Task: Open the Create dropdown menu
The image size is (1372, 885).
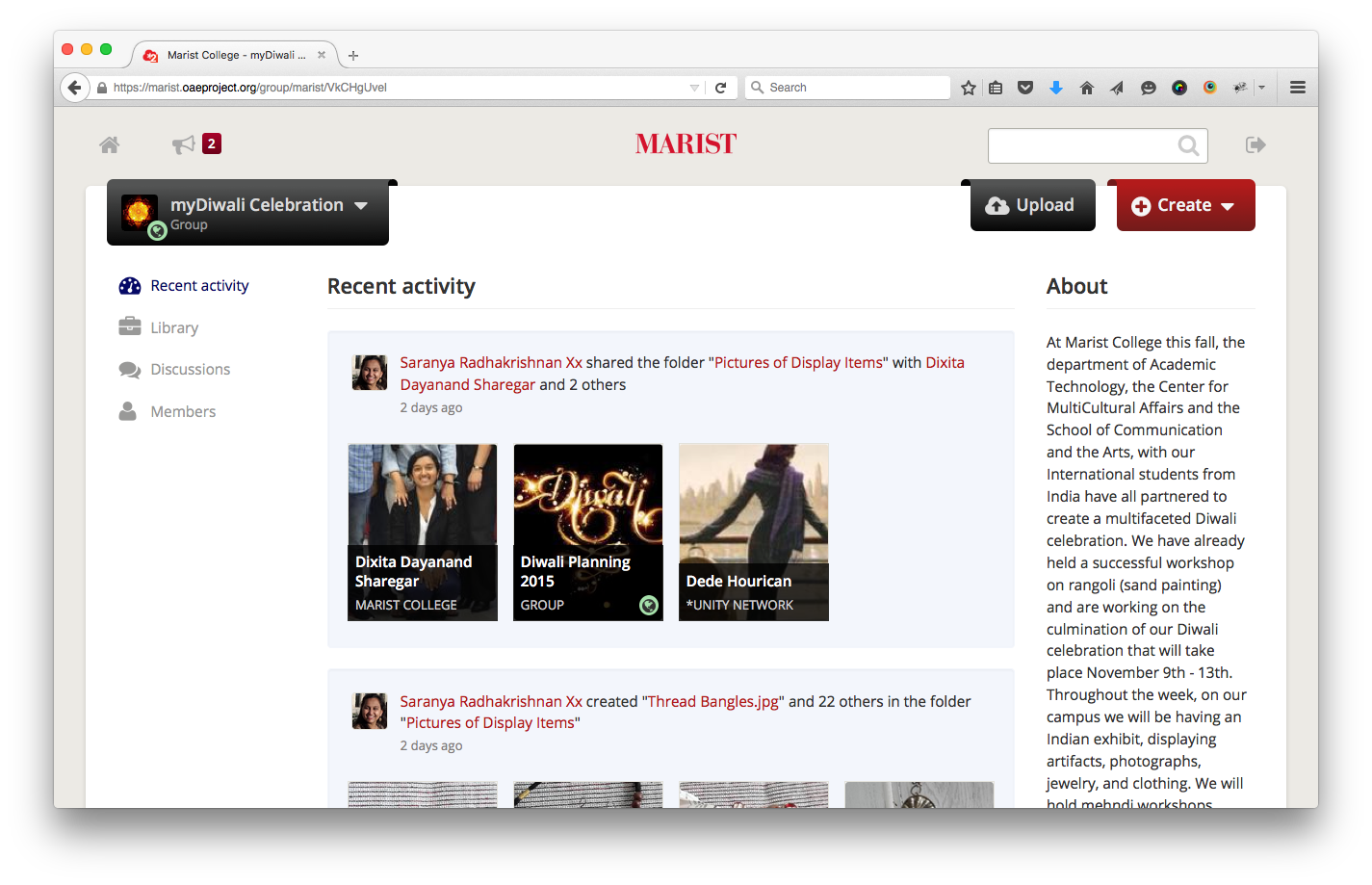Action: 1185,205
